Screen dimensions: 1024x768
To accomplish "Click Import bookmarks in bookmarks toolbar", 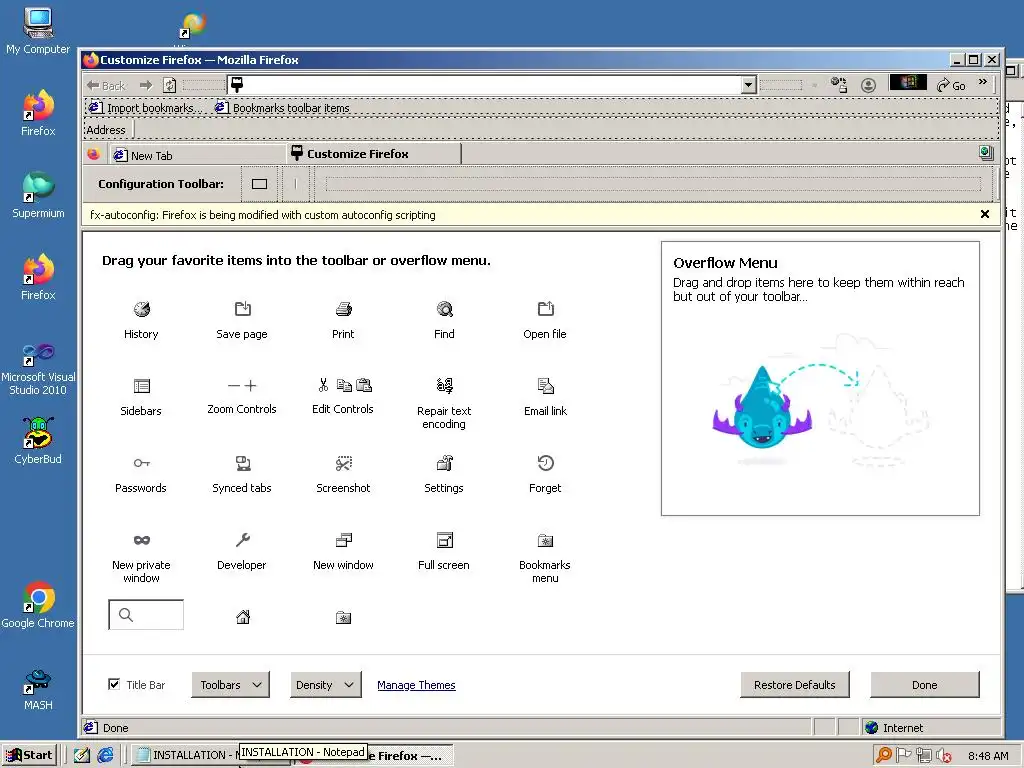I will (x=145, y=108).
